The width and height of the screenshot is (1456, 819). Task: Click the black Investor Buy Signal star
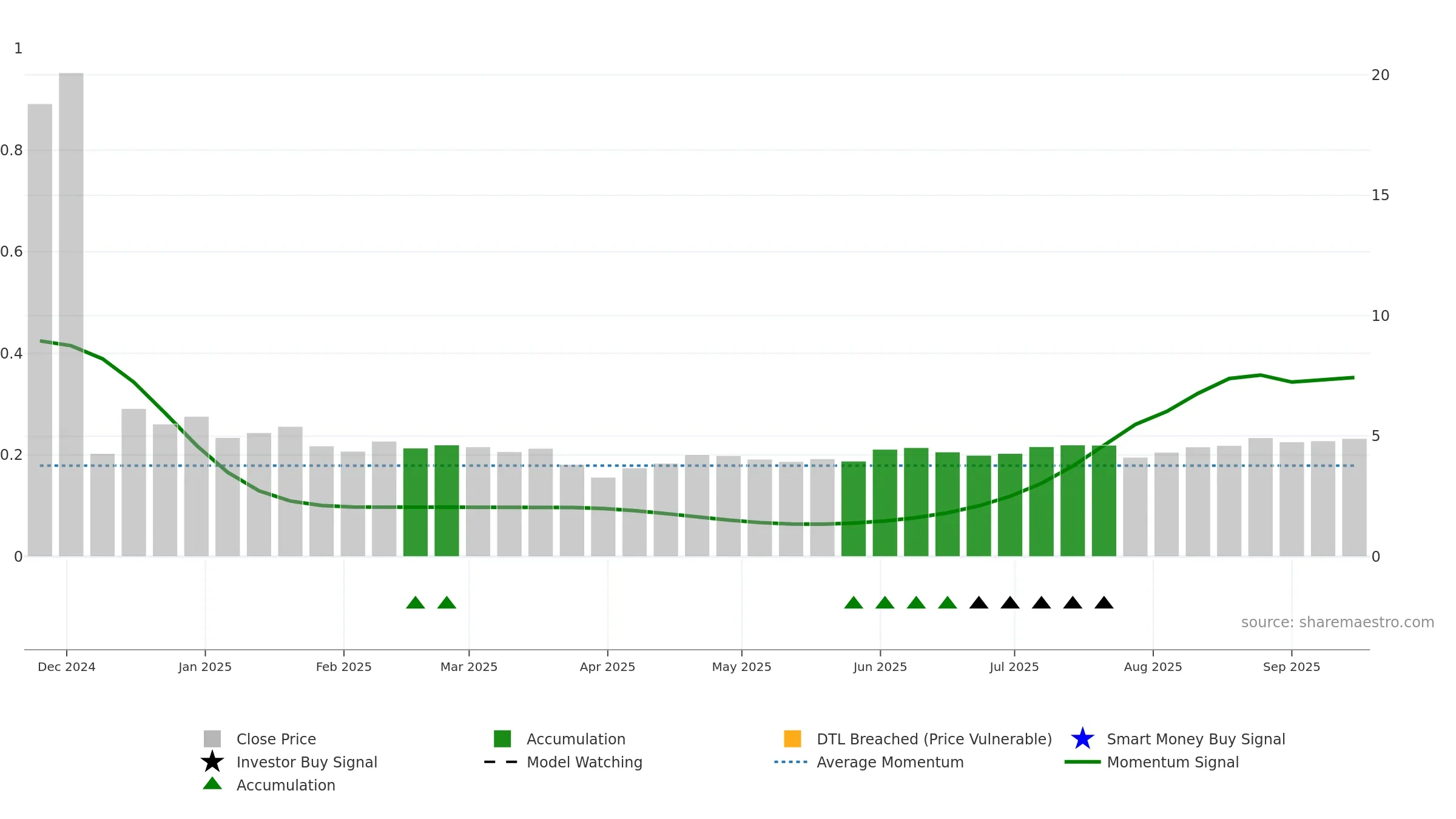pos(212,761)
